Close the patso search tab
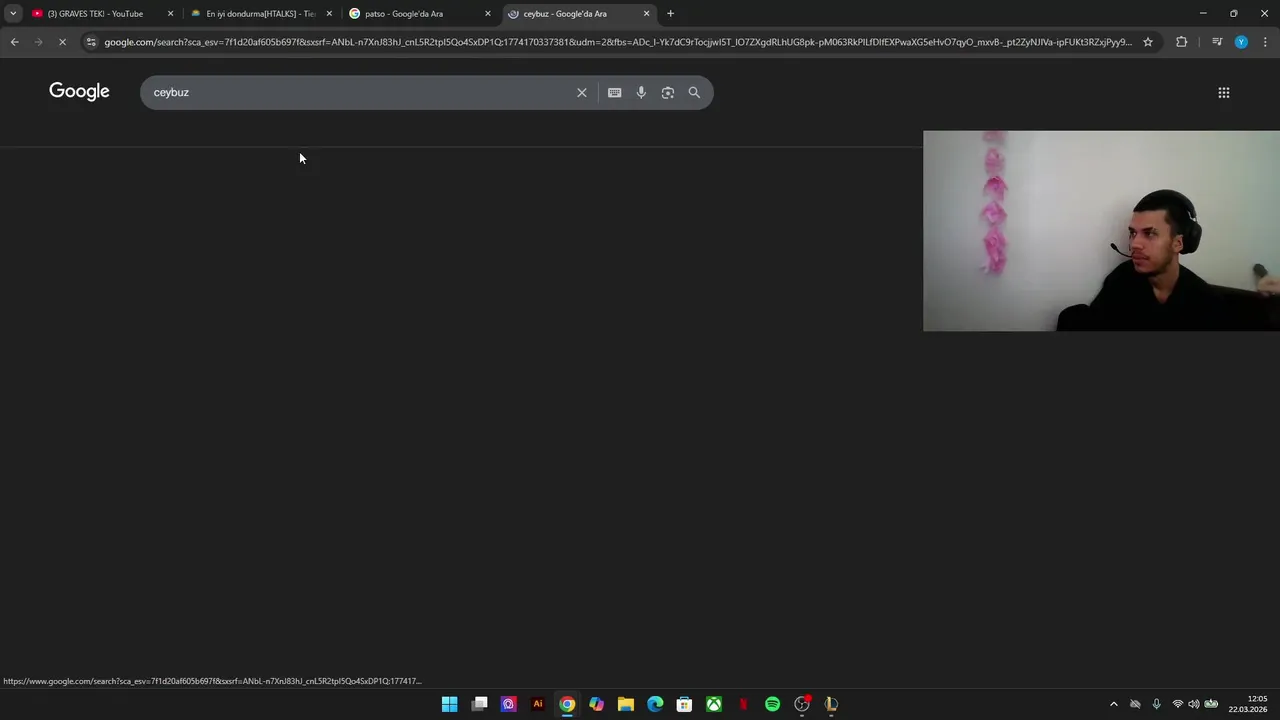1280x720 pixels. [488, 14]
